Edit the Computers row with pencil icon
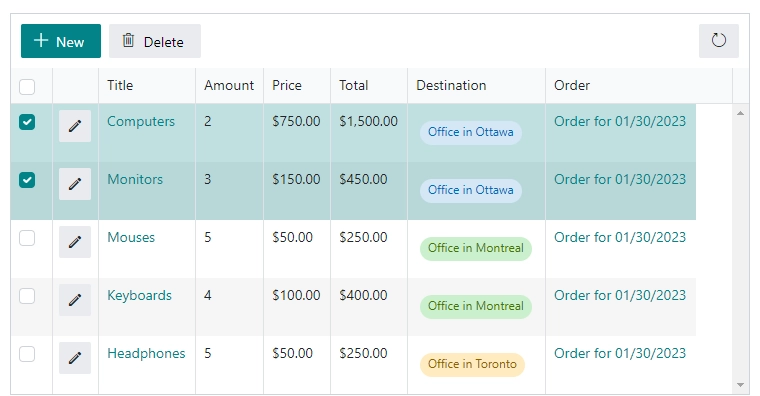 pyautogui.click(x=75, y=126)
